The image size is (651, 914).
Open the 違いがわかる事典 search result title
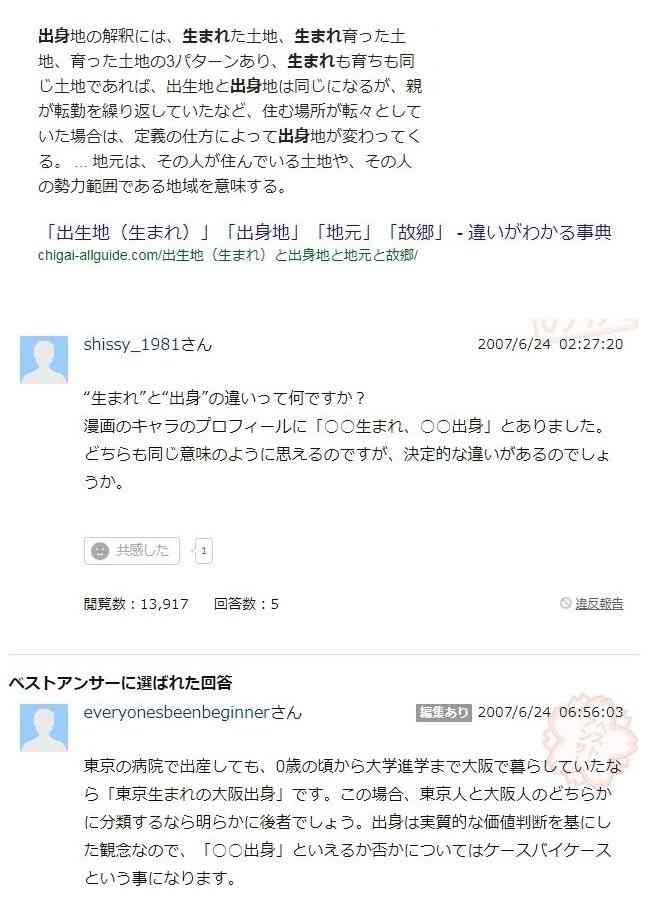click(328, 233)
